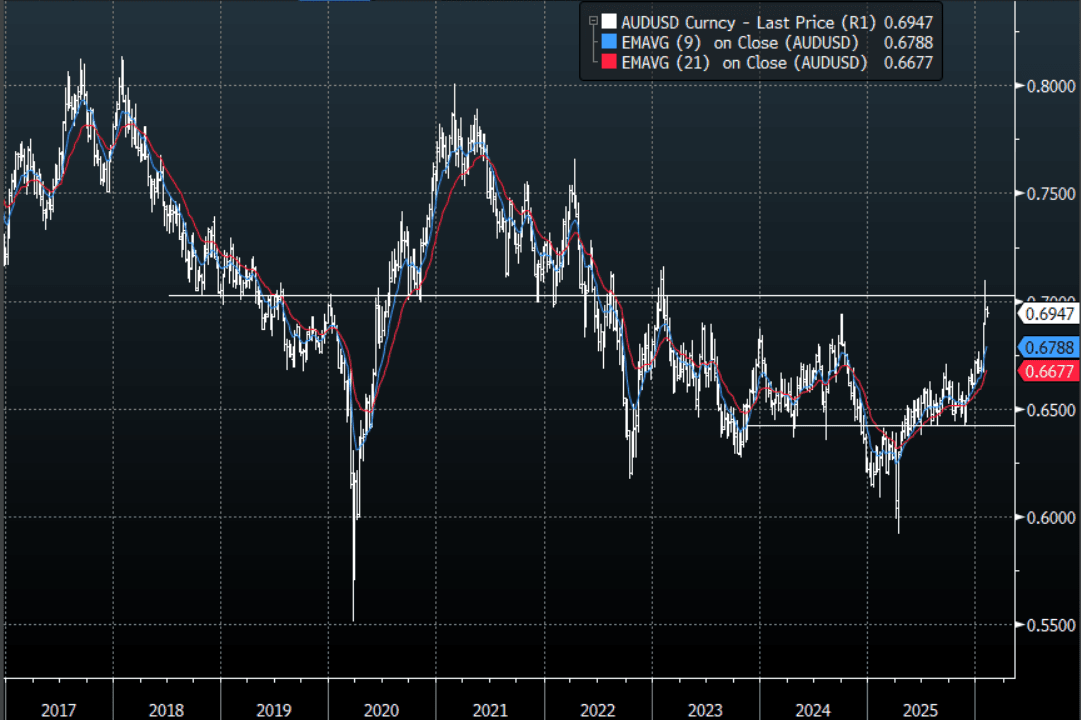Click the blue EMAVG (9) color swatch

[608, 43]
